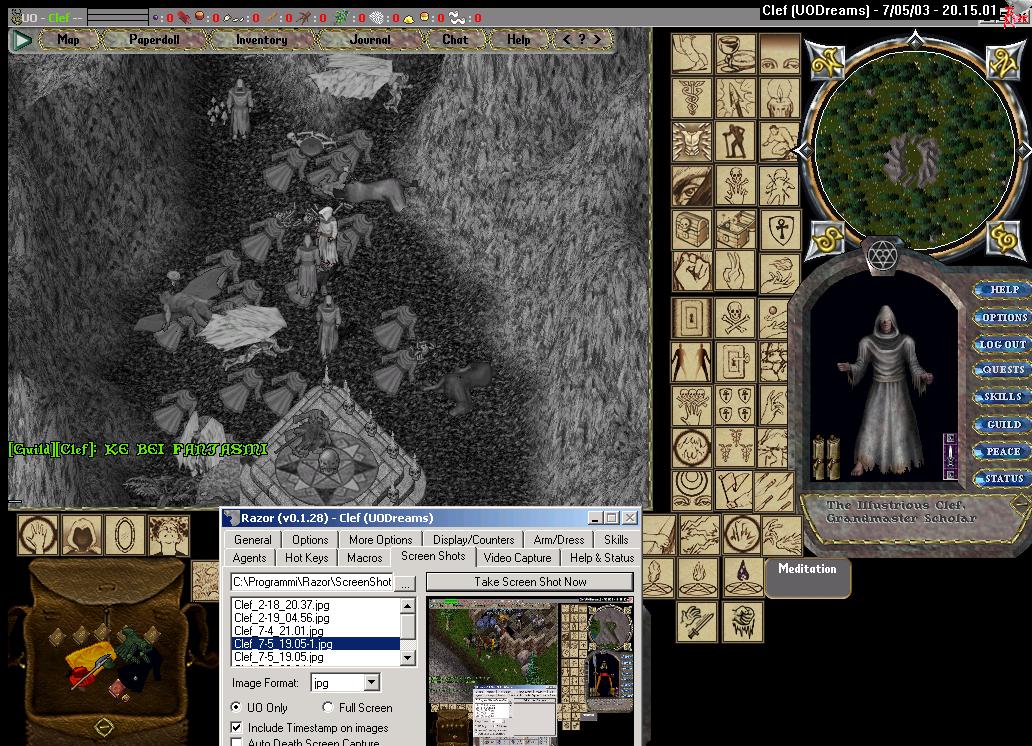Click the GUILD paperdoll button

(1002, 424)
